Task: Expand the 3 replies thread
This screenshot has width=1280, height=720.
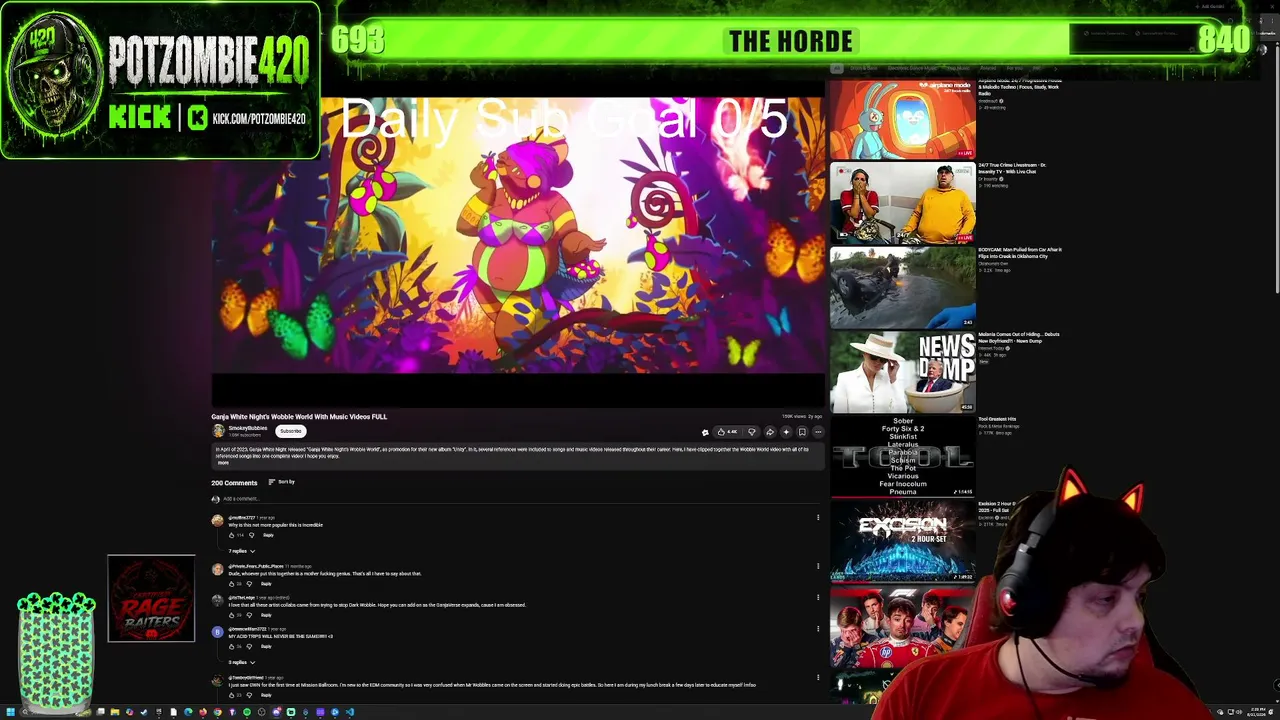Action: tap(242, 662)
